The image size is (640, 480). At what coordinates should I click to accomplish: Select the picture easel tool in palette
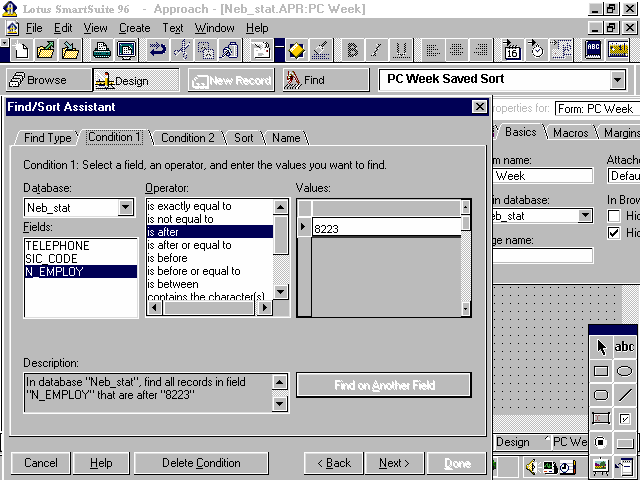pos(601,466)
